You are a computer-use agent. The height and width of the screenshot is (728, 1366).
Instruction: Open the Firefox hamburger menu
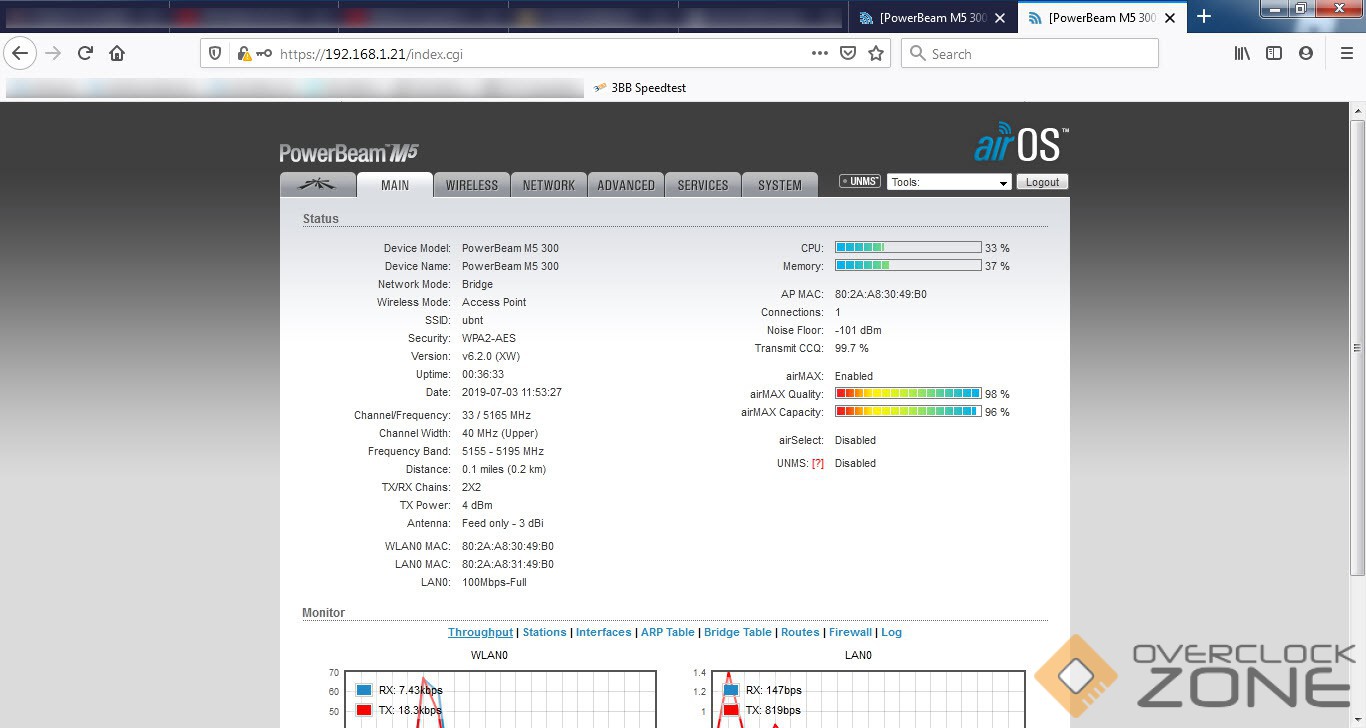(1346, 54)
